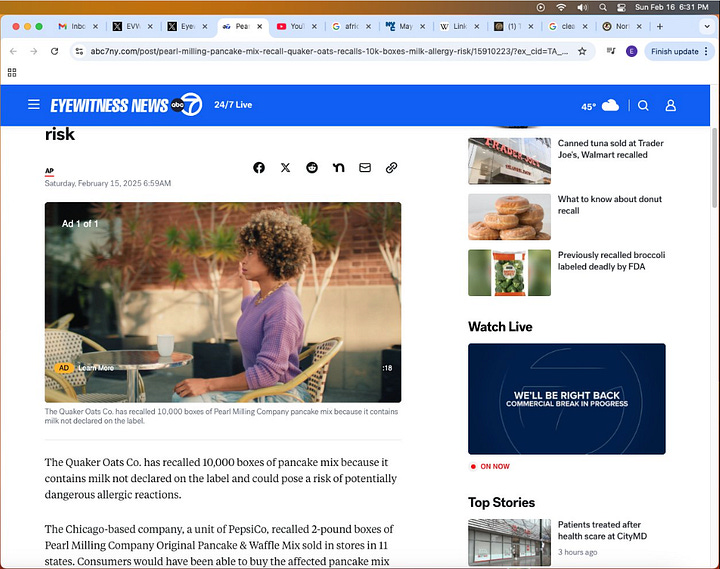Share the article by email
This screenshot has width=720, height=569.
tap(365, 168)
